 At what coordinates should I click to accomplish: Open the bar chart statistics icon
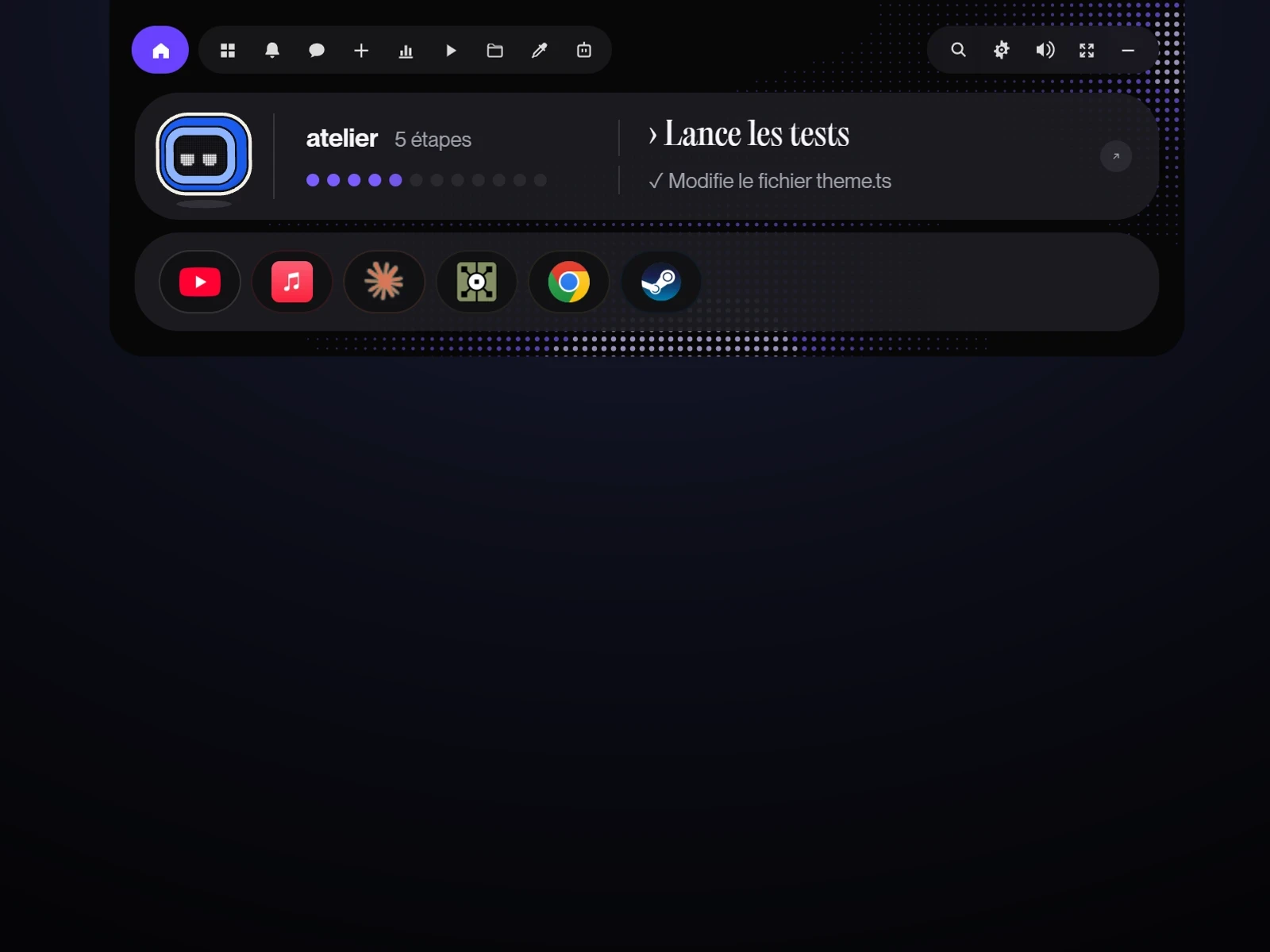click(406, 50)
